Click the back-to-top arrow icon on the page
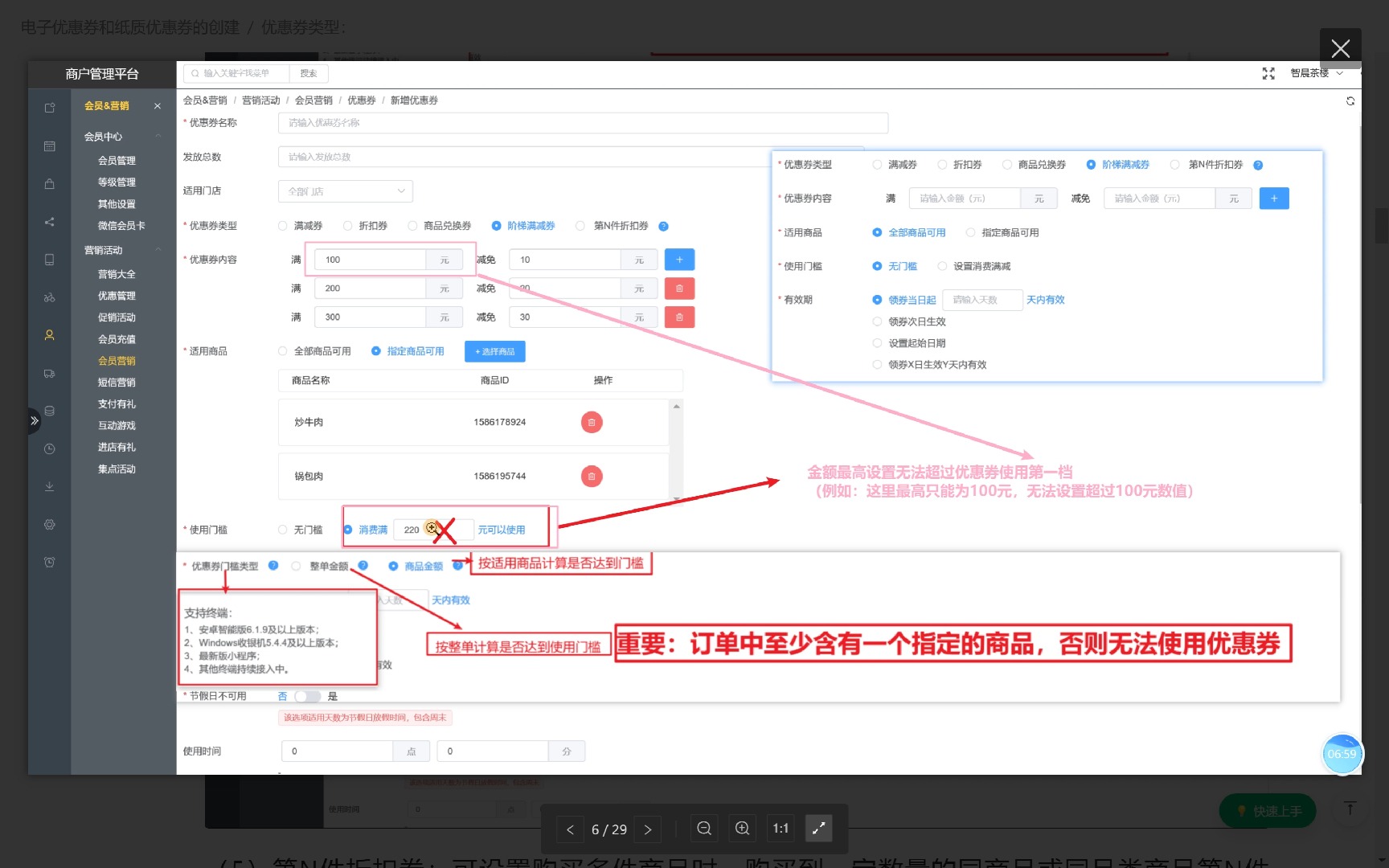The height and width of the screenshot is (868, 1389). click(x=1350, y=809)
